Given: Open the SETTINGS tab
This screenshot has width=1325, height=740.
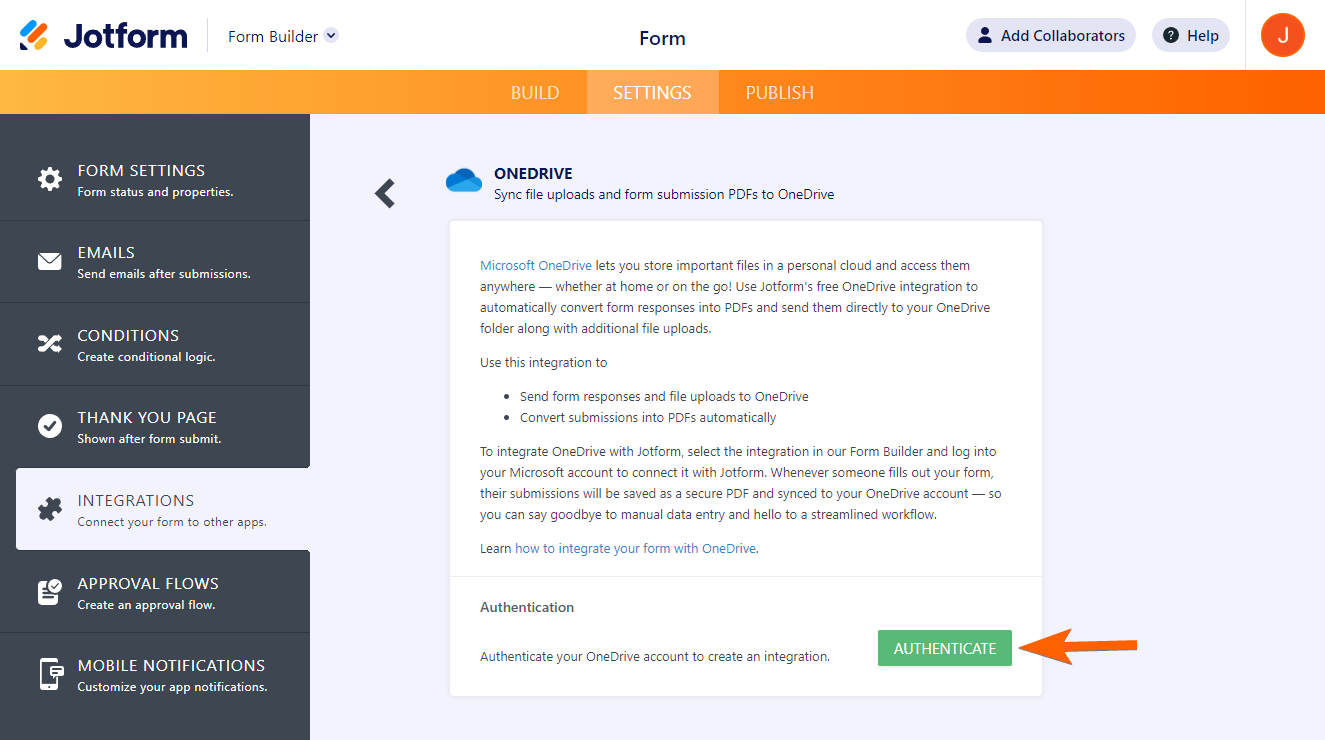Looking at the screenshot, I should pos(652,93).
